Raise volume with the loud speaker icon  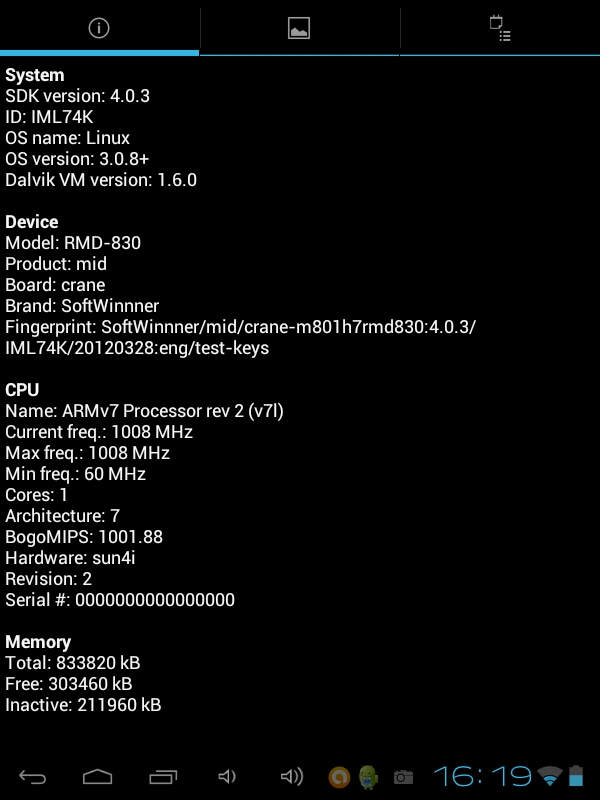pos(292,777)
